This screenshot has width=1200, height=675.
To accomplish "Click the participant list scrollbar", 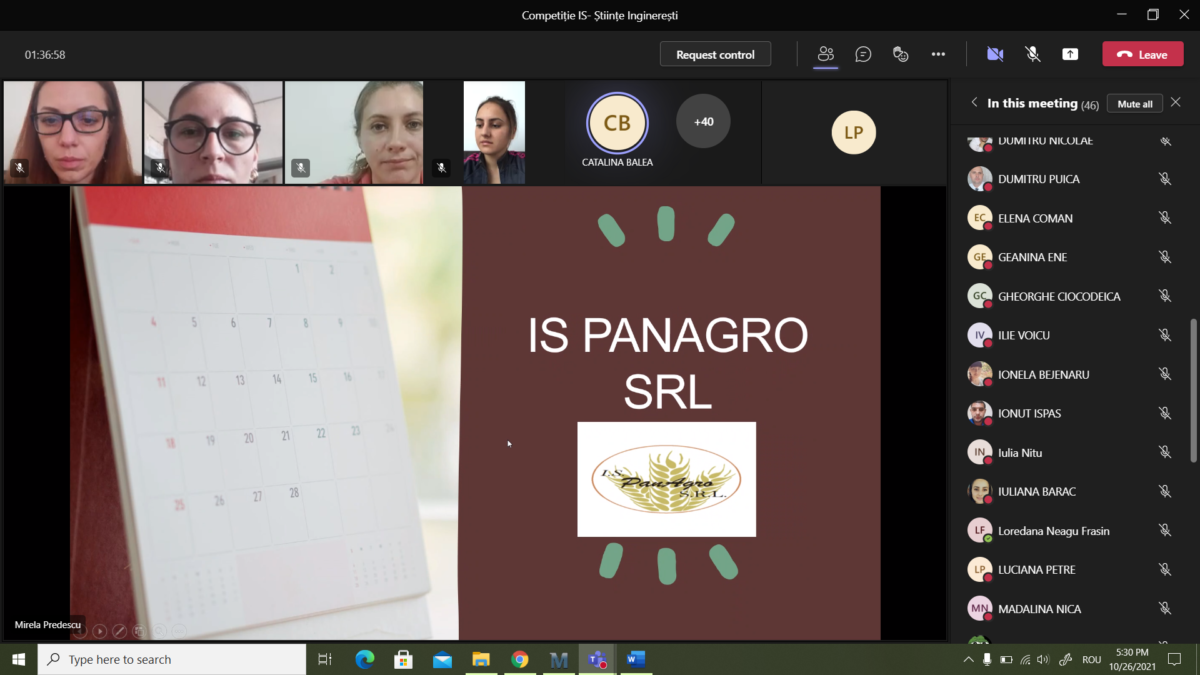I will (1193, 390).
